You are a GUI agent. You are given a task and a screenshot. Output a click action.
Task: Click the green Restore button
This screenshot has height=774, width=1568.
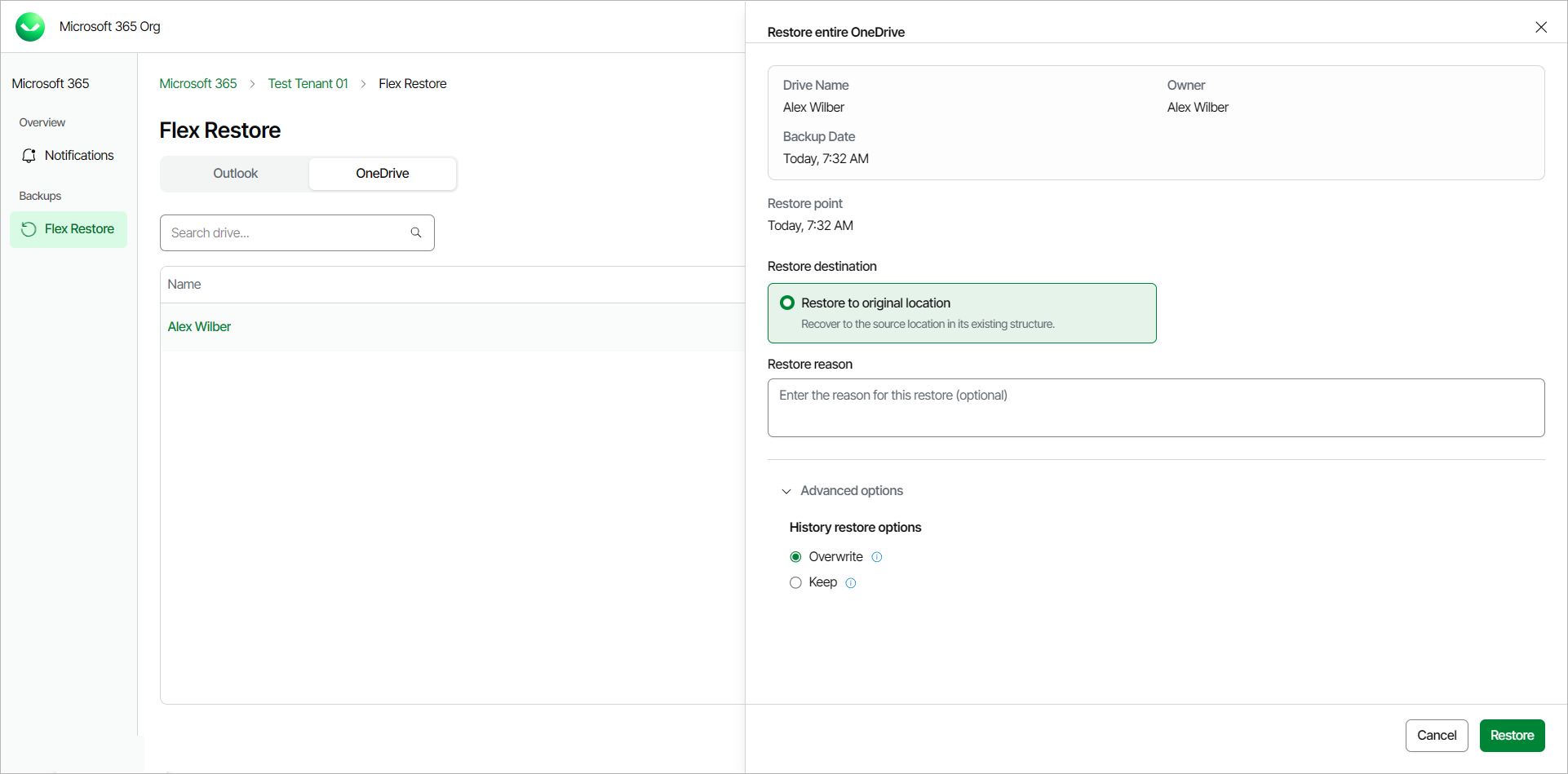[1512, 736]
